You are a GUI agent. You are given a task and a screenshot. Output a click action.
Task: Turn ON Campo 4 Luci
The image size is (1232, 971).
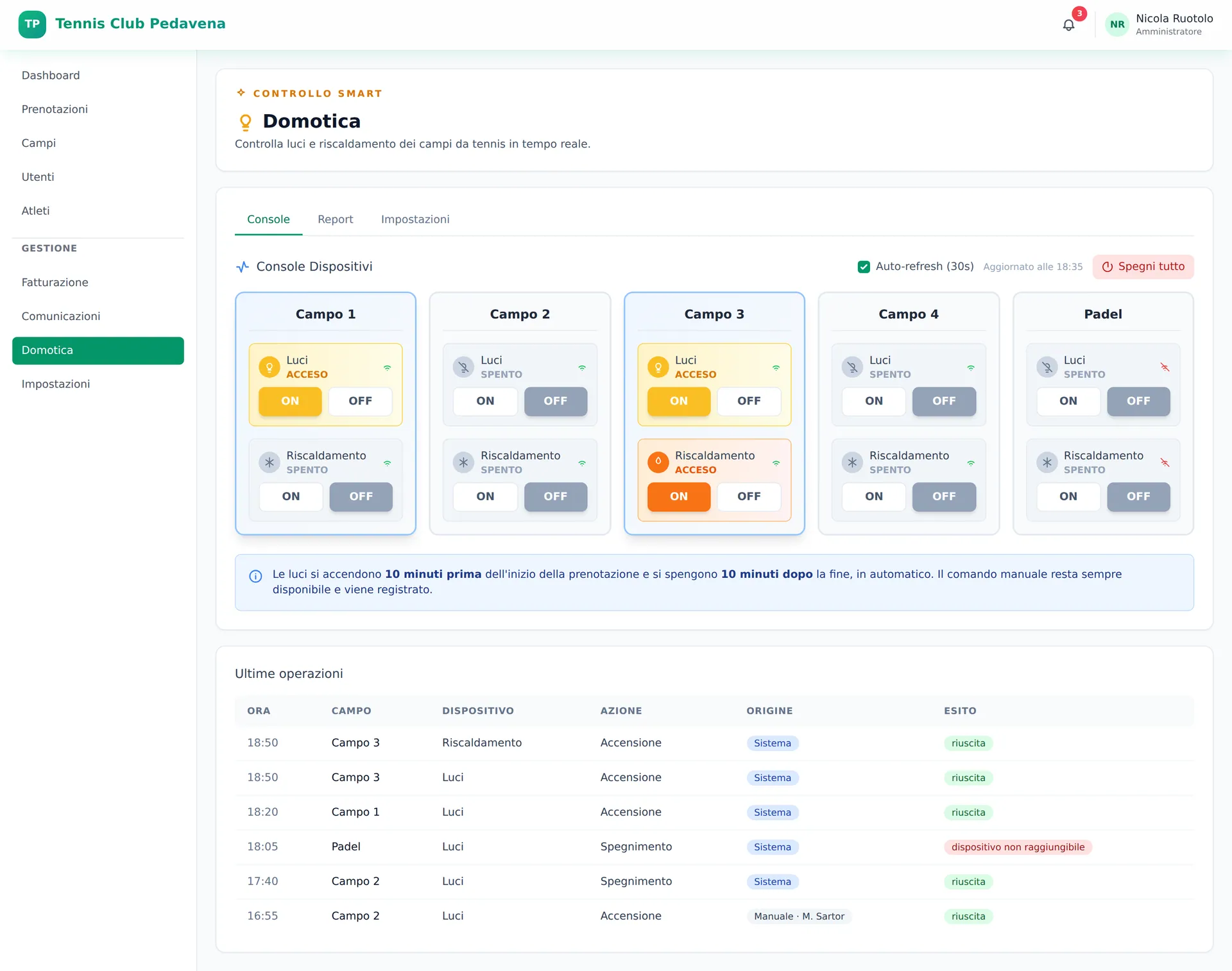click(x=874, y=401)
